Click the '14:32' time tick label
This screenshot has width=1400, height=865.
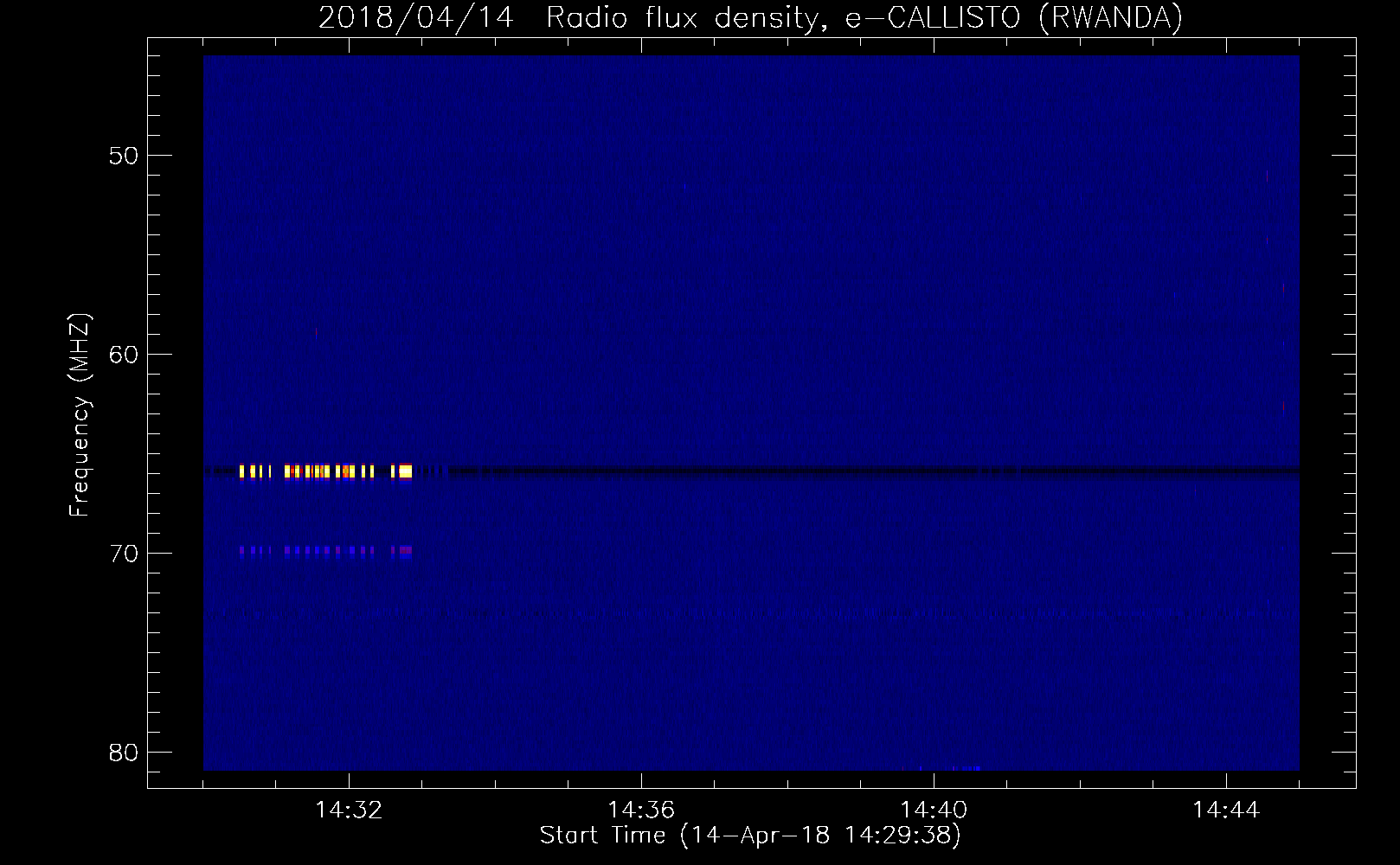(349, 811)
